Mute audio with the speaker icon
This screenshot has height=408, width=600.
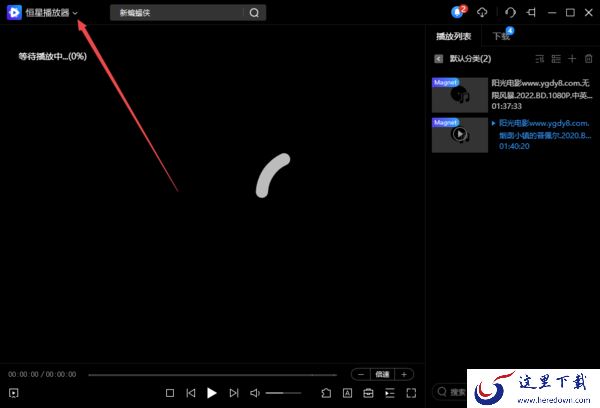[255, 393]
